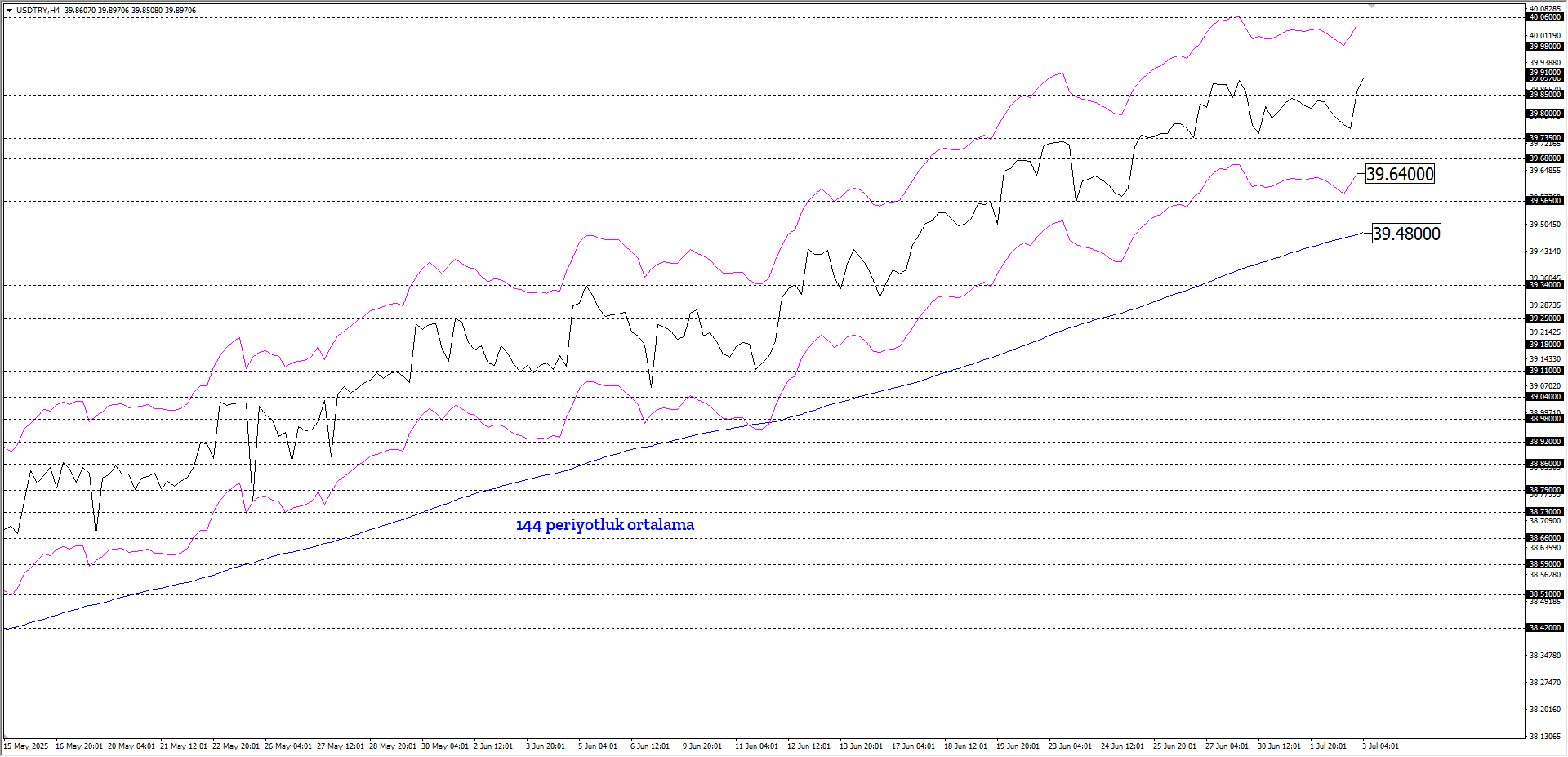
Task: Click the 38.73000 level tag on price axis
Action: pyautogui.click(x=1545, y=512)
